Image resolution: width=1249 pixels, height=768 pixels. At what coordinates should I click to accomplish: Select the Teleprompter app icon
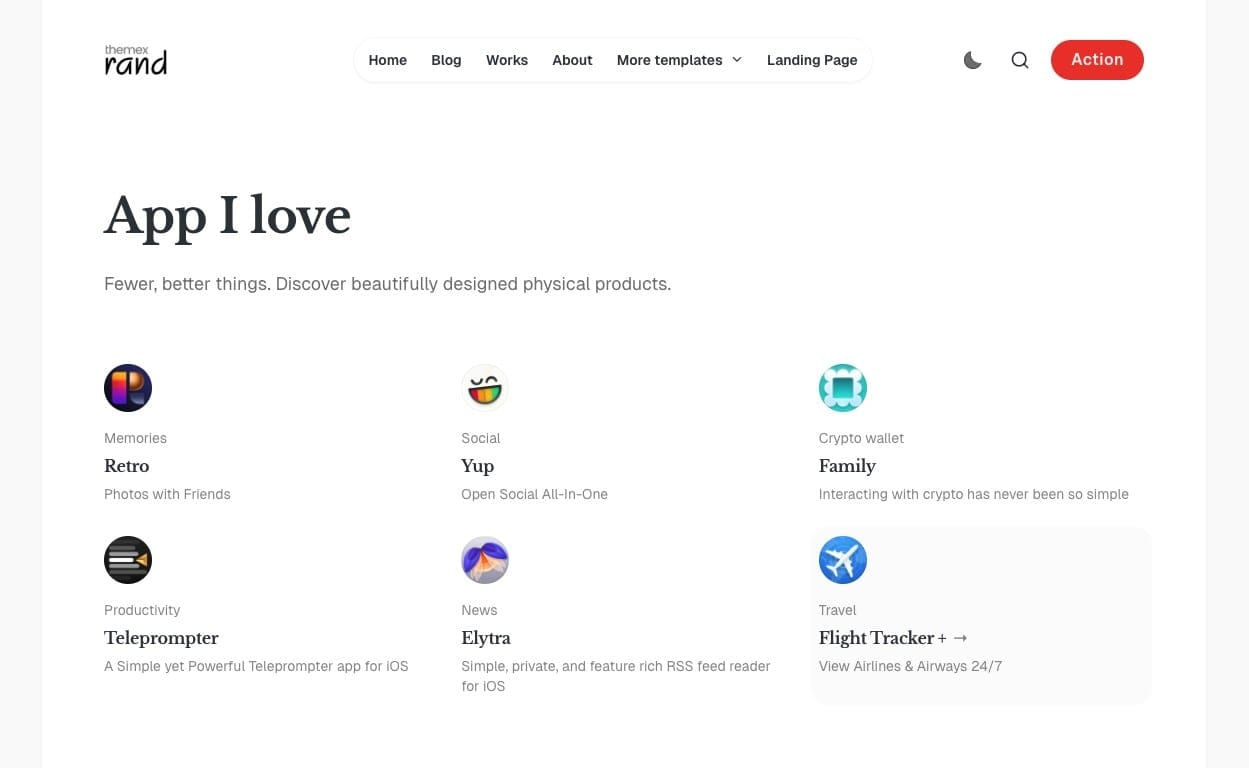(x=128, y=560)
